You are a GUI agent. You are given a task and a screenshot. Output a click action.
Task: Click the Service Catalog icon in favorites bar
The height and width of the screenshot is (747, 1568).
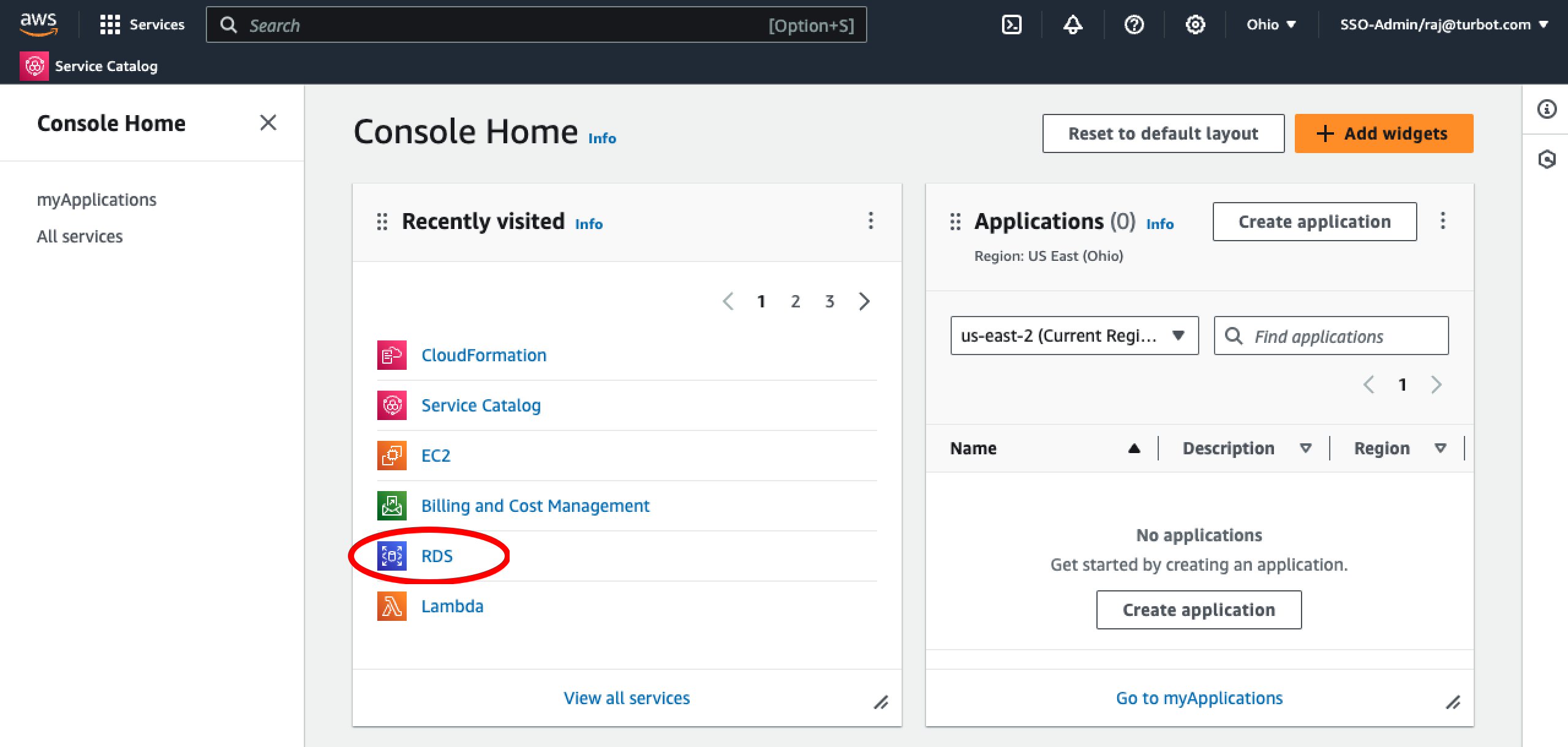(34, 66)
